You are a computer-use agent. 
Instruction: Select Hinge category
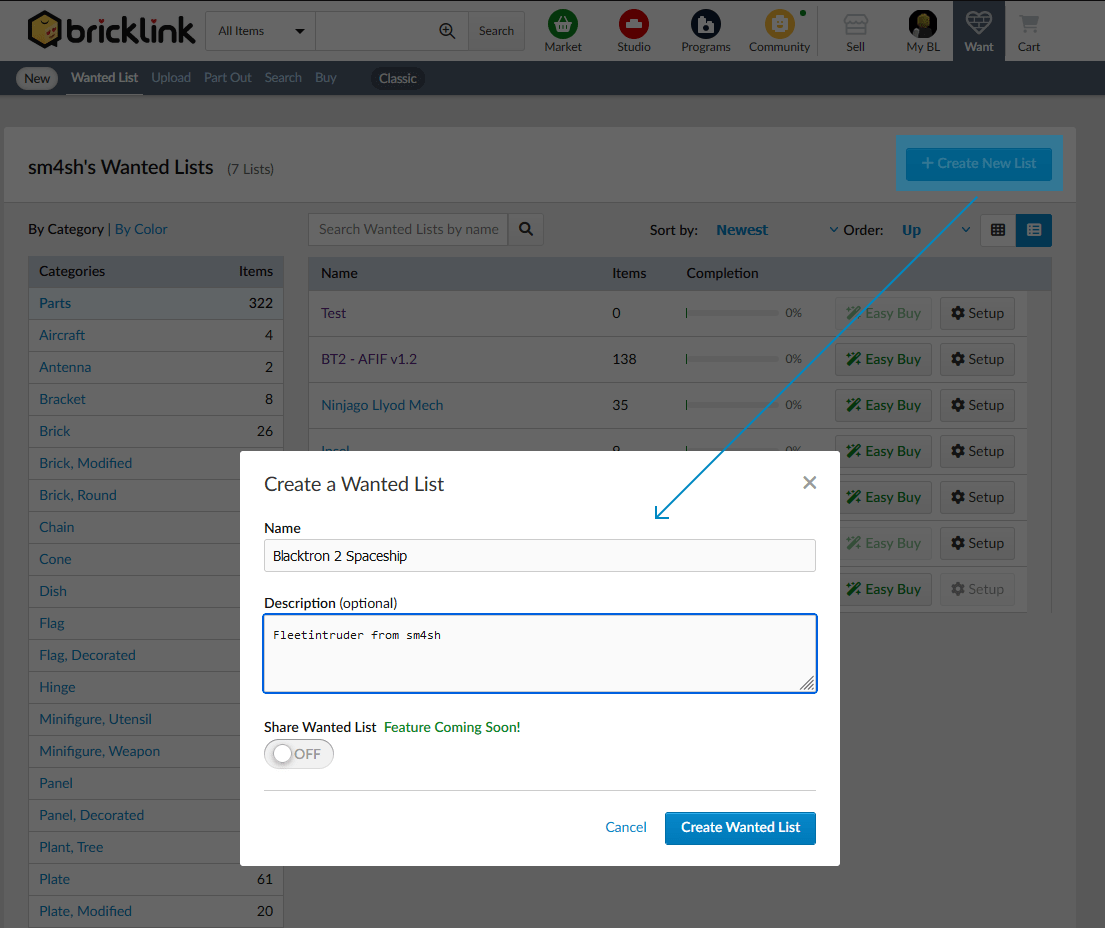(x=57, y=687)
